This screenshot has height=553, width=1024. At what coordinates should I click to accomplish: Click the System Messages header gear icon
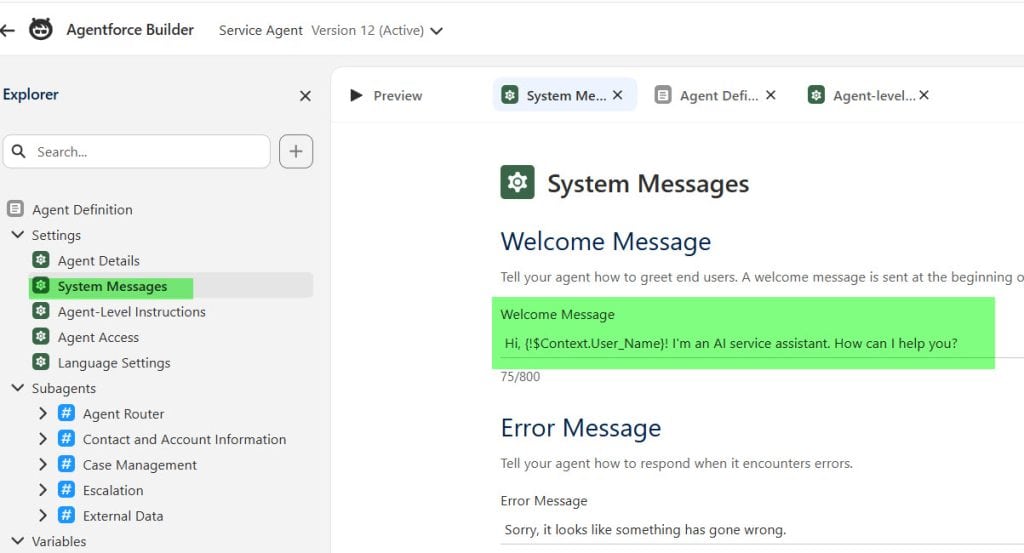(x=517, y=182)
